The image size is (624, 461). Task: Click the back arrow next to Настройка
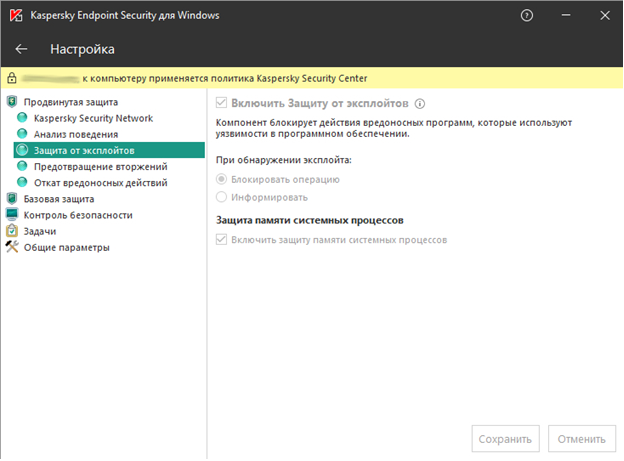[x=22, y=49]
